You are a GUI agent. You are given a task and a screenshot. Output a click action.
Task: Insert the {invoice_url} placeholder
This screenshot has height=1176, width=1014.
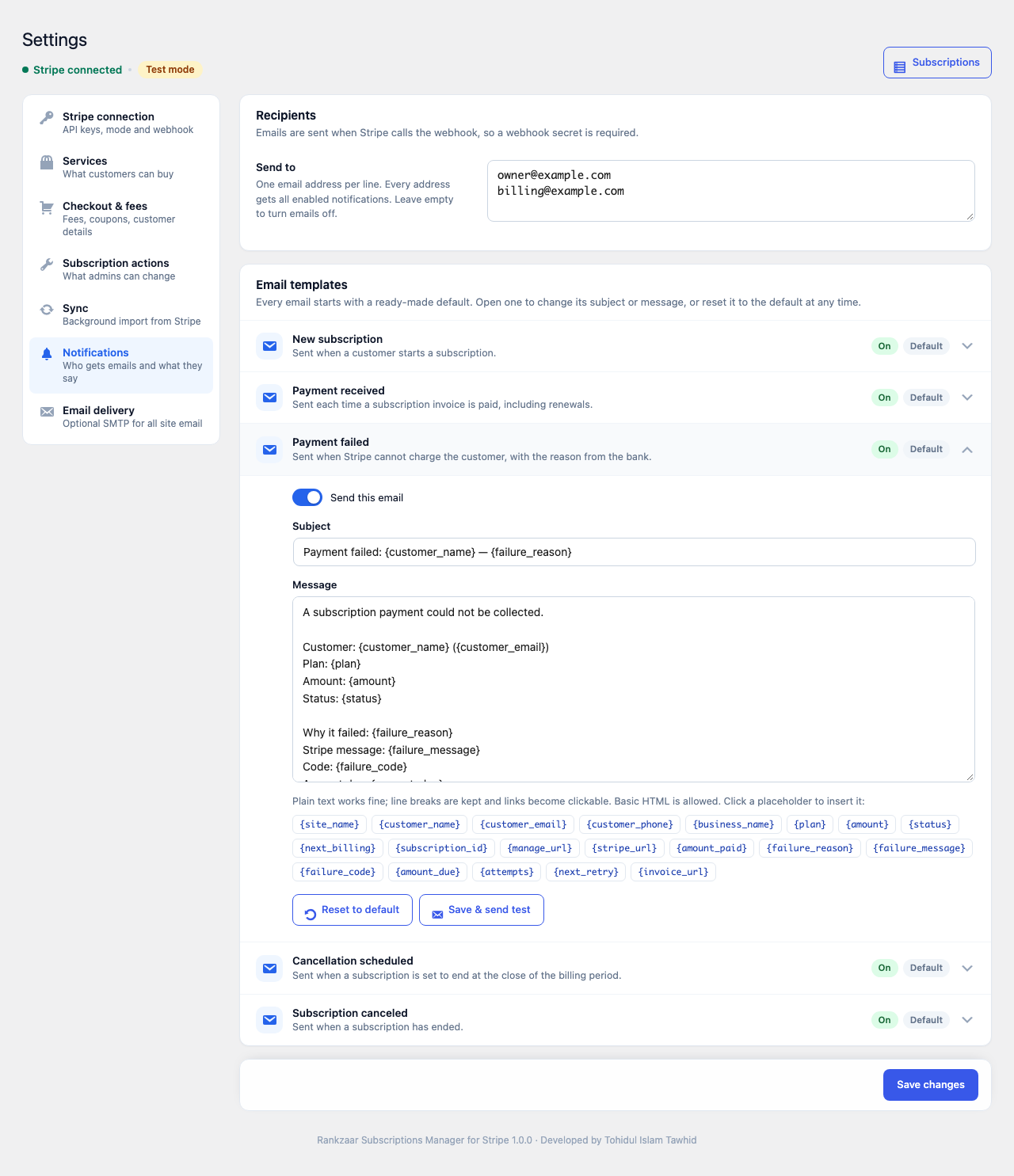(673, 872)
